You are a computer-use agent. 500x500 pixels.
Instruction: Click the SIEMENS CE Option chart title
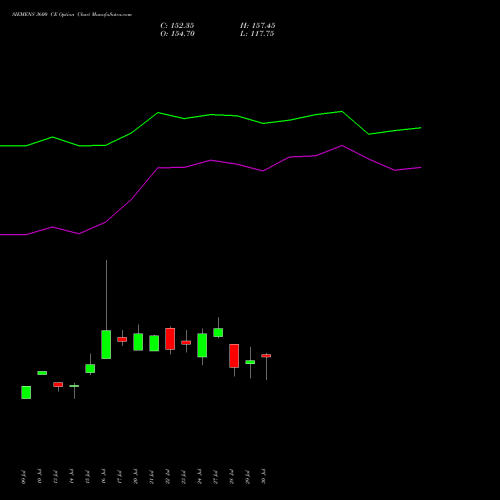(x=72, y=15)
